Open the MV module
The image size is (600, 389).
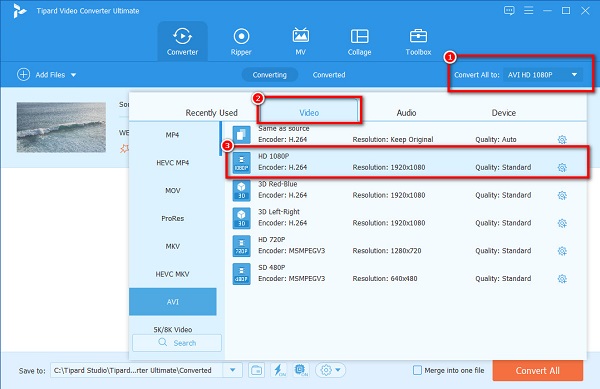click(x=300, y=41)
